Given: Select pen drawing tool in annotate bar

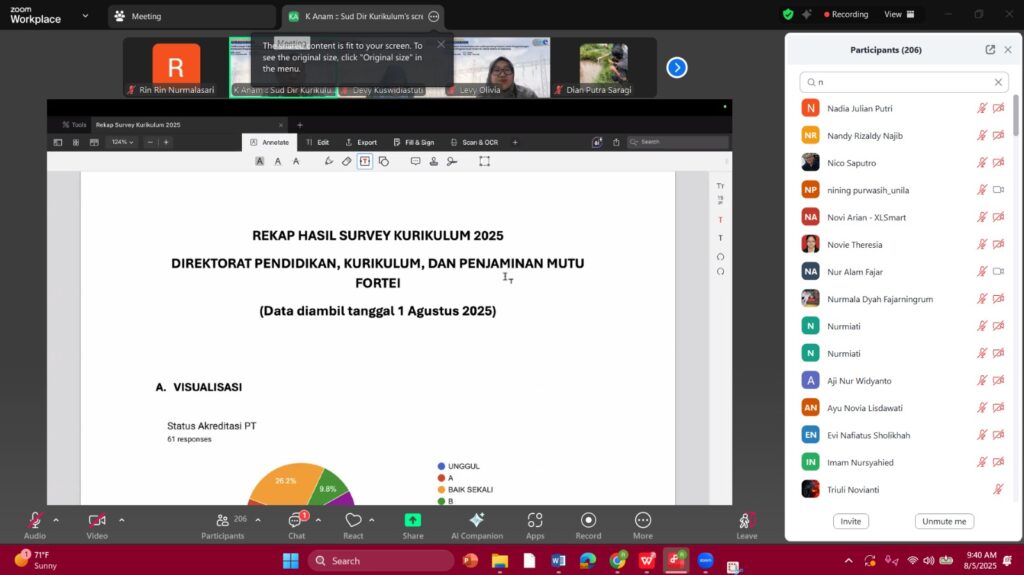Looking at the screenshot, I should 328,161.
